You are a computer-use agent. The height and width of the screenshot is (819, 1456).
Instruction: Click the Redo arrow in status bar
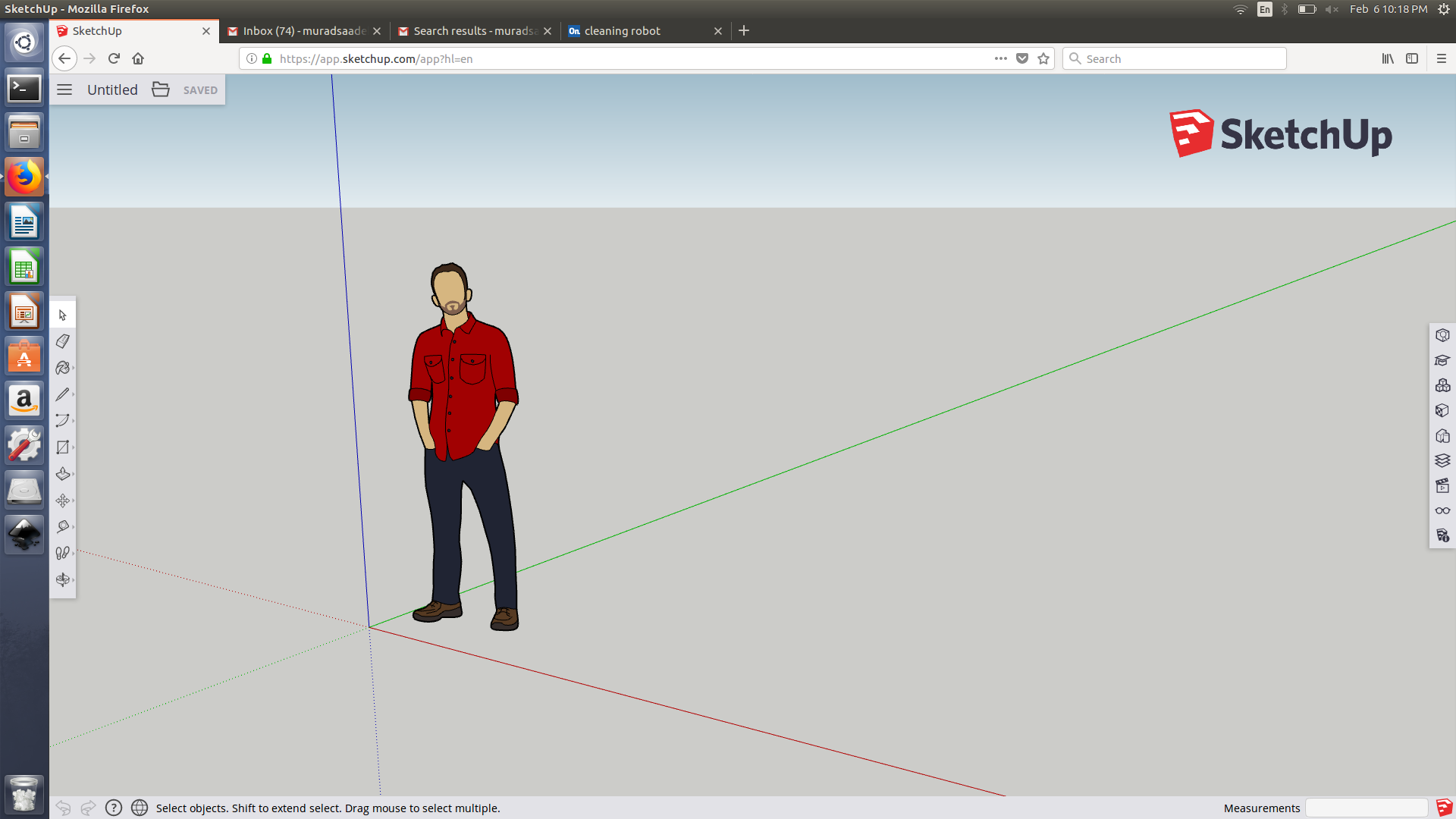pos(88,808)
